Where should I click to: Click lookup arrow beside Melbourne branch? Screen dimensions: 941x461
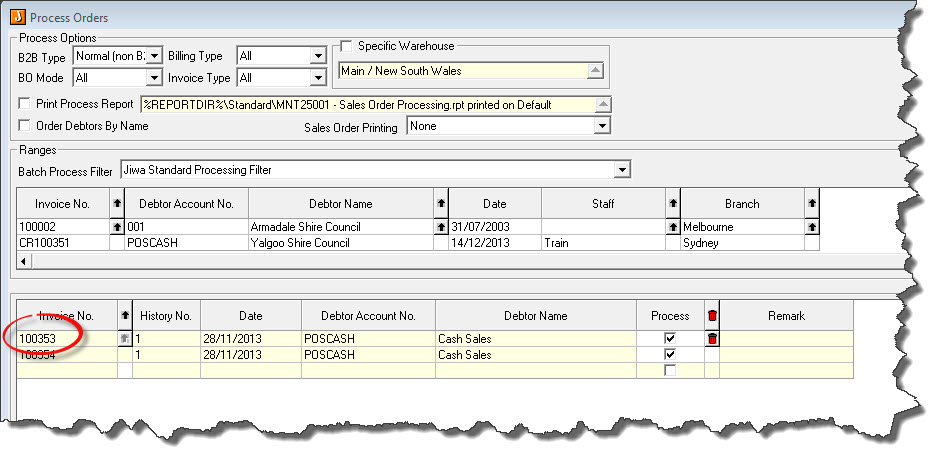[x=812, y=227]
